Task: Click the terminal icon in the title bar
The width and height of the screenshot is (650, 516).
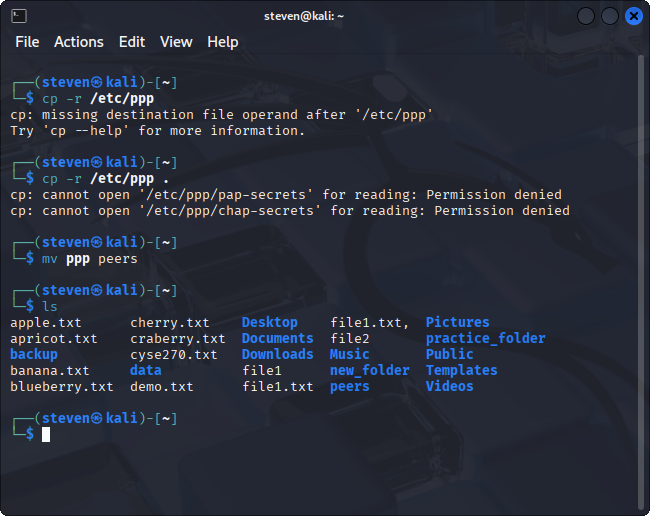Action: 19,15
